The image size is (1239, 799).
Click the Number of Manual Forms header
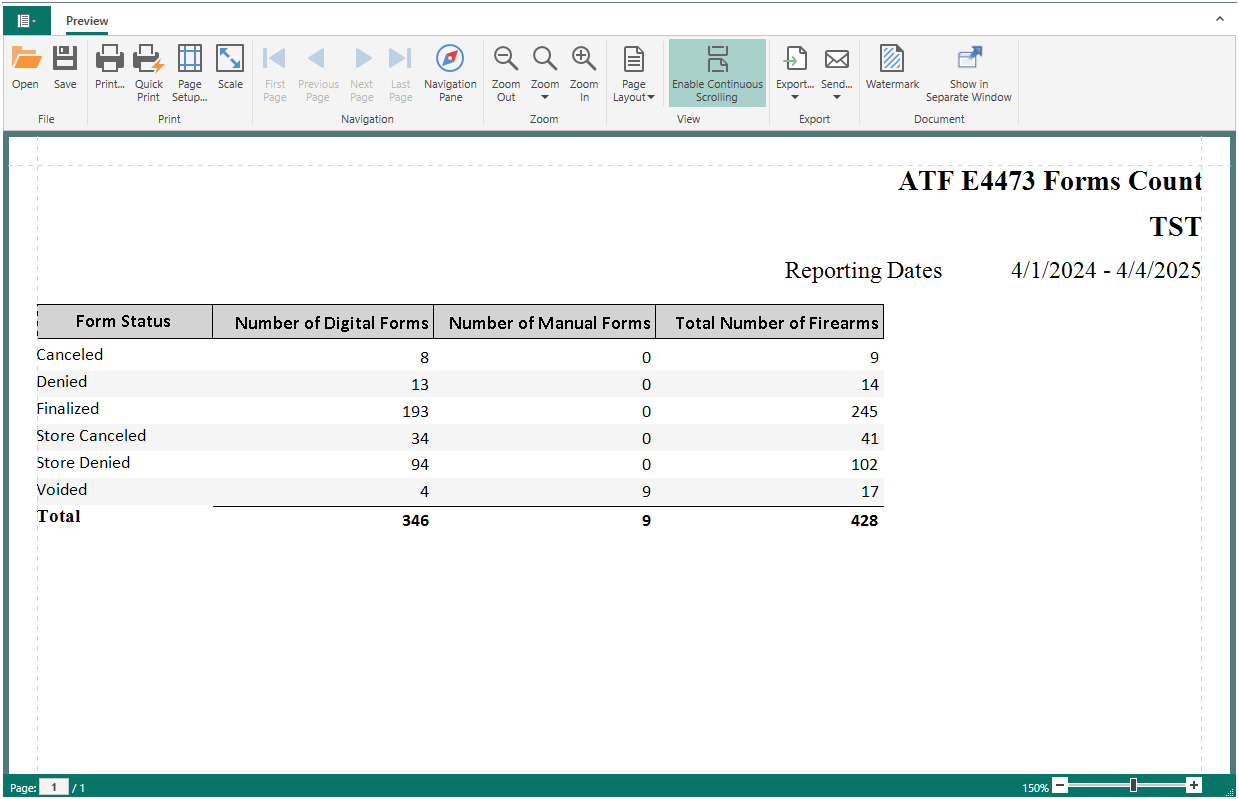coord(545,321)
